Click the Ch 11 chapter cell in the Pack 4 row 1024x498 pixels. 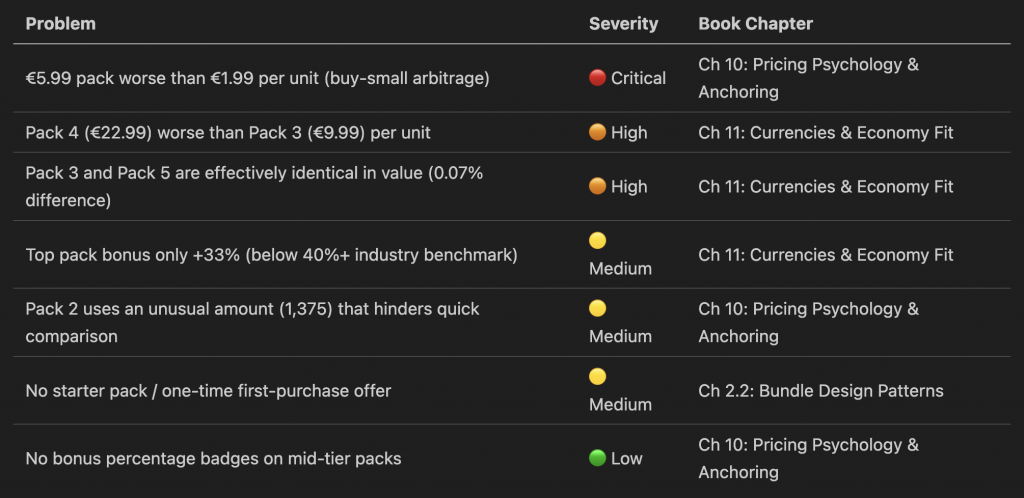(x=826, y=132)
